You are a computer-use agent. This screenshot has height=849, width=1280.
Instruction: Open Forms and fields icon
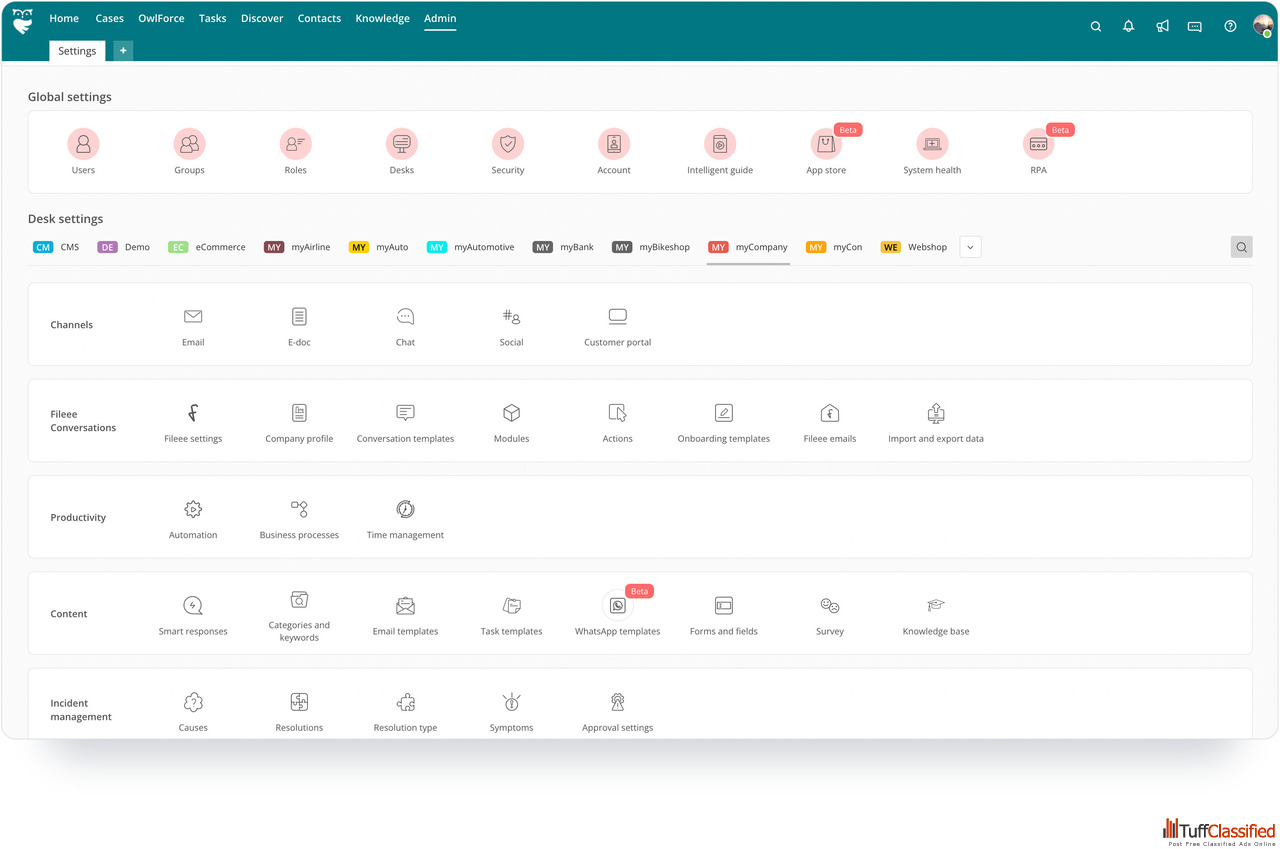pos(724,606)
